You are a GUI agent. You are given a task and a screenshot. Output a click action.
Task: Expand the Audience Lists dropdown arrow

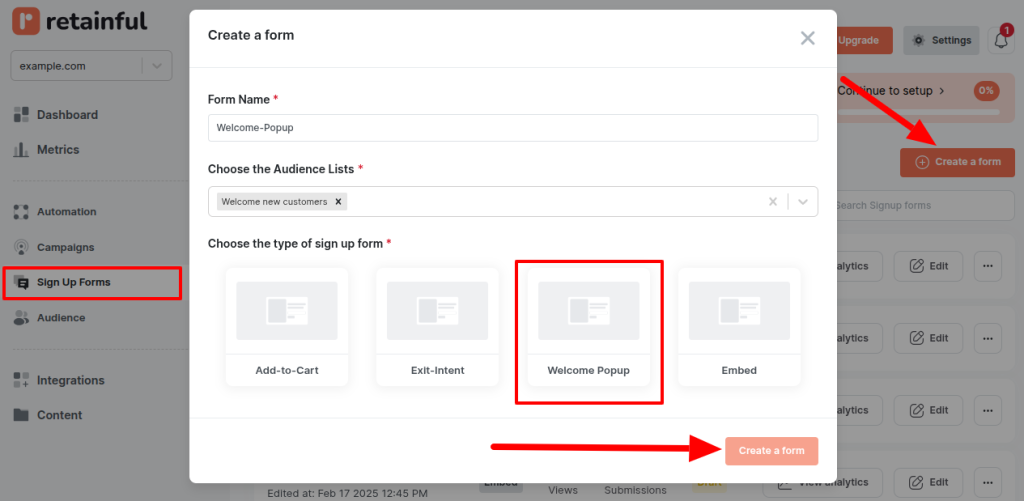pos(803,202)
